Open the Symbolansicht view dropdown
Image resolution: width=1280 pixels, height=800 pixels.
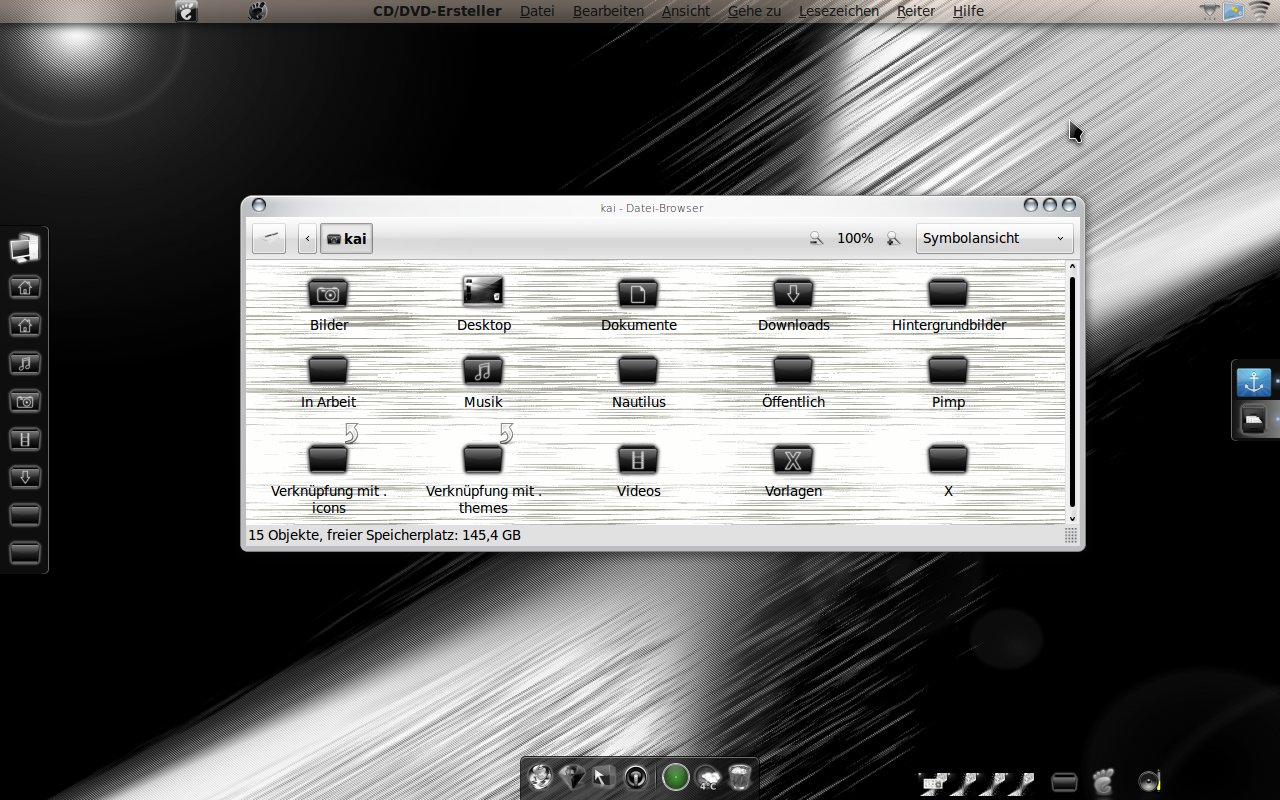994,238
